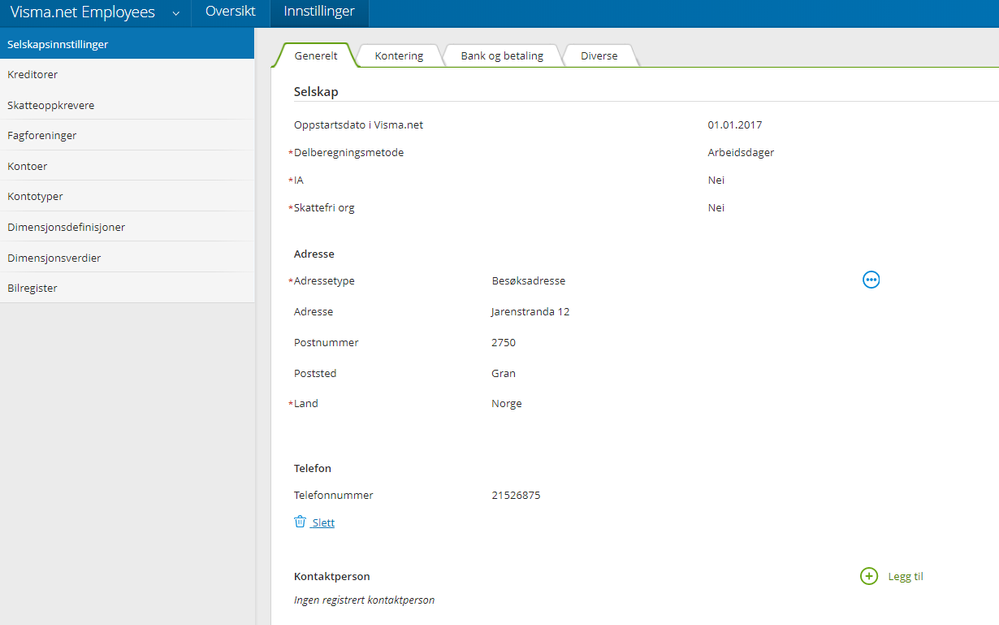
Task: Click the Adresse section heading
Action: pyautogui.click(x=313, y=254)
